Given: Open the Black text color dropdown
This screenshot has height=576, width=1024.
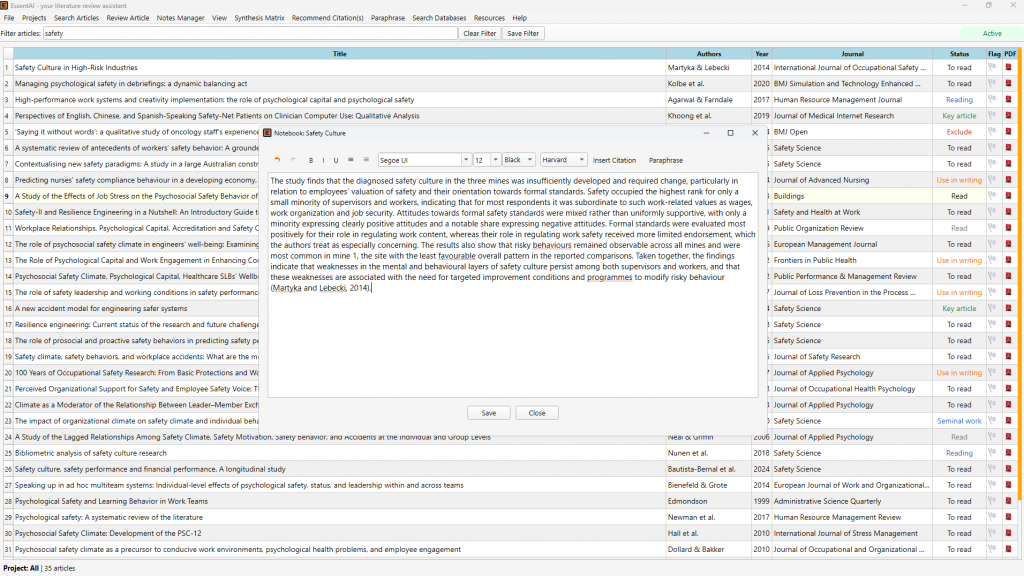Looking at the screenshot, I should coord(519,160).
